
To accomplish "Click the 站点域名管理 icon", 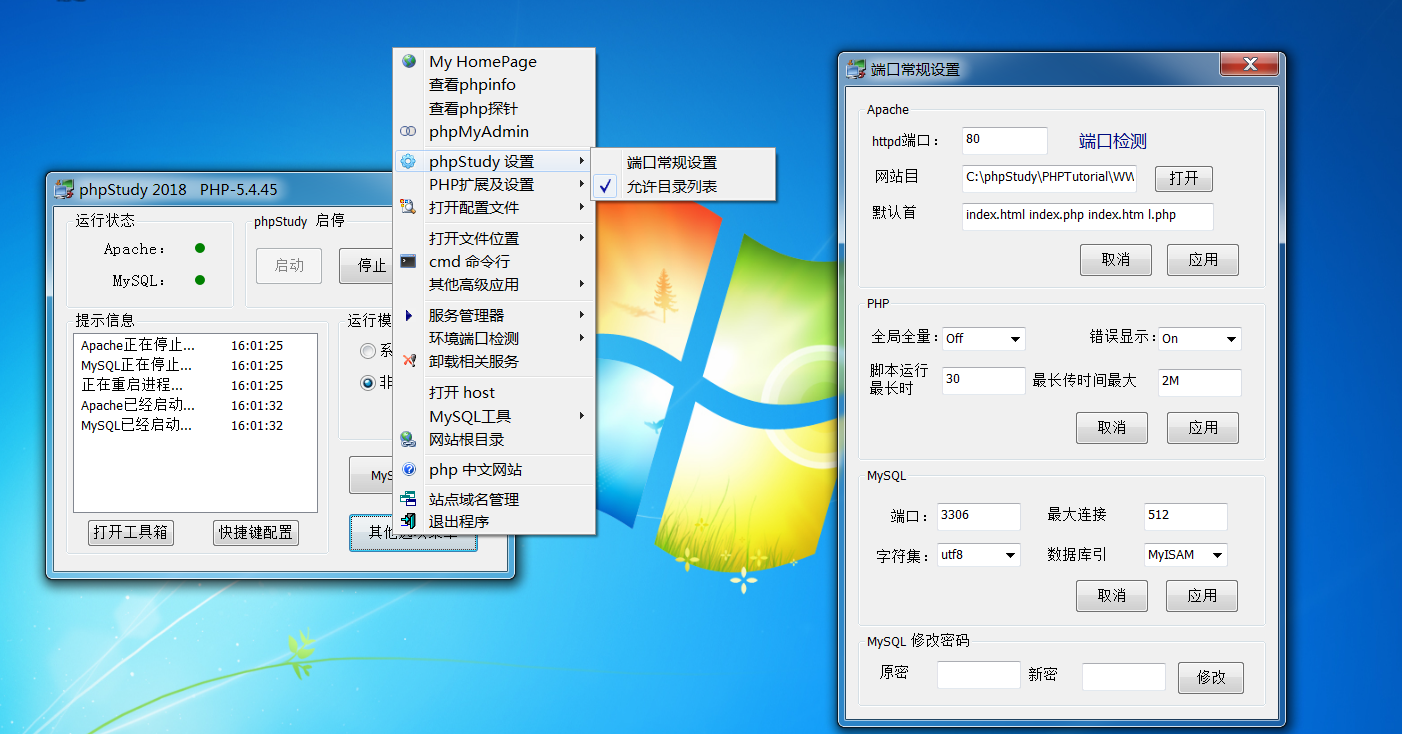I will tap(407, 498).
